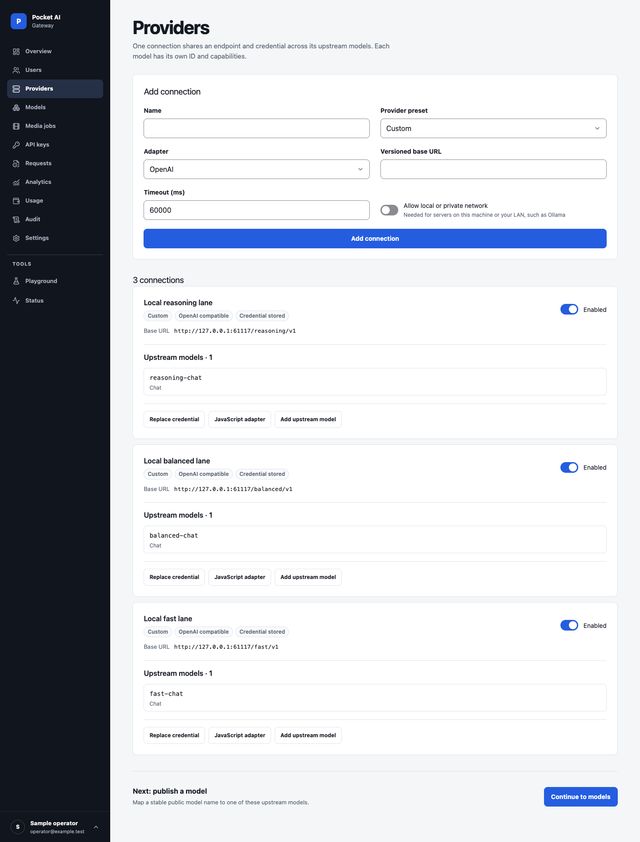
Task: Focus the connection Name input field
Action: tap(257, 128)
